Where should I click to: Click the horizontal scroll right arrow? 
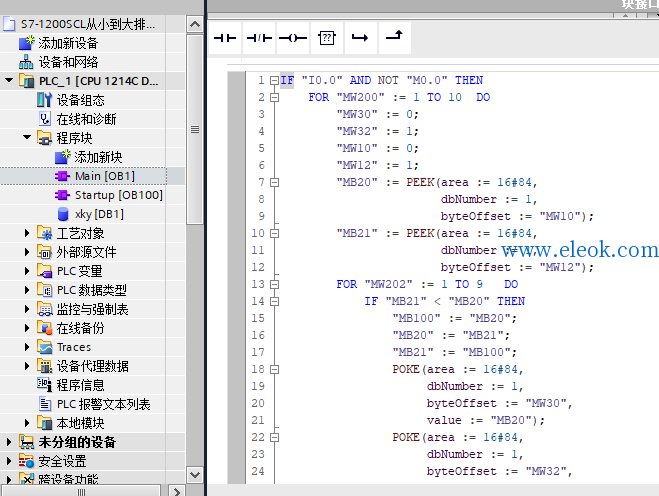[177, 491]
